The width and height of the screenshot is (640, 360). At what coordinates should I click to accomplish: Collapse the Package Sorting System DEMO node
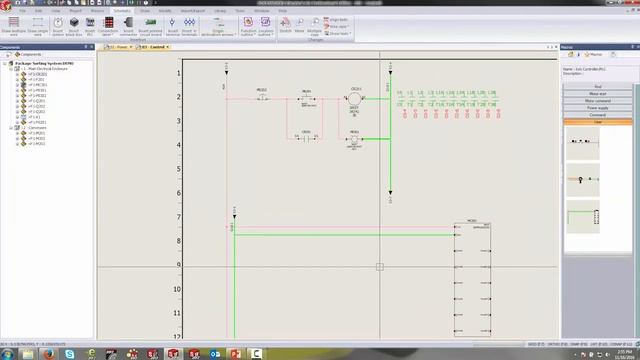tap(5, 64)
